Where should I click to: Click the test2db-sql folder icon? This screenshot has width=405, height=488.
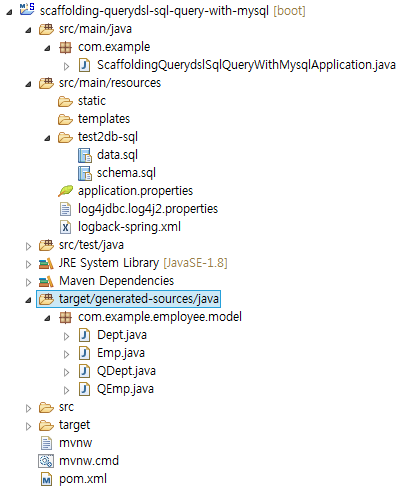pyautogui.click(x=65, y=137)
